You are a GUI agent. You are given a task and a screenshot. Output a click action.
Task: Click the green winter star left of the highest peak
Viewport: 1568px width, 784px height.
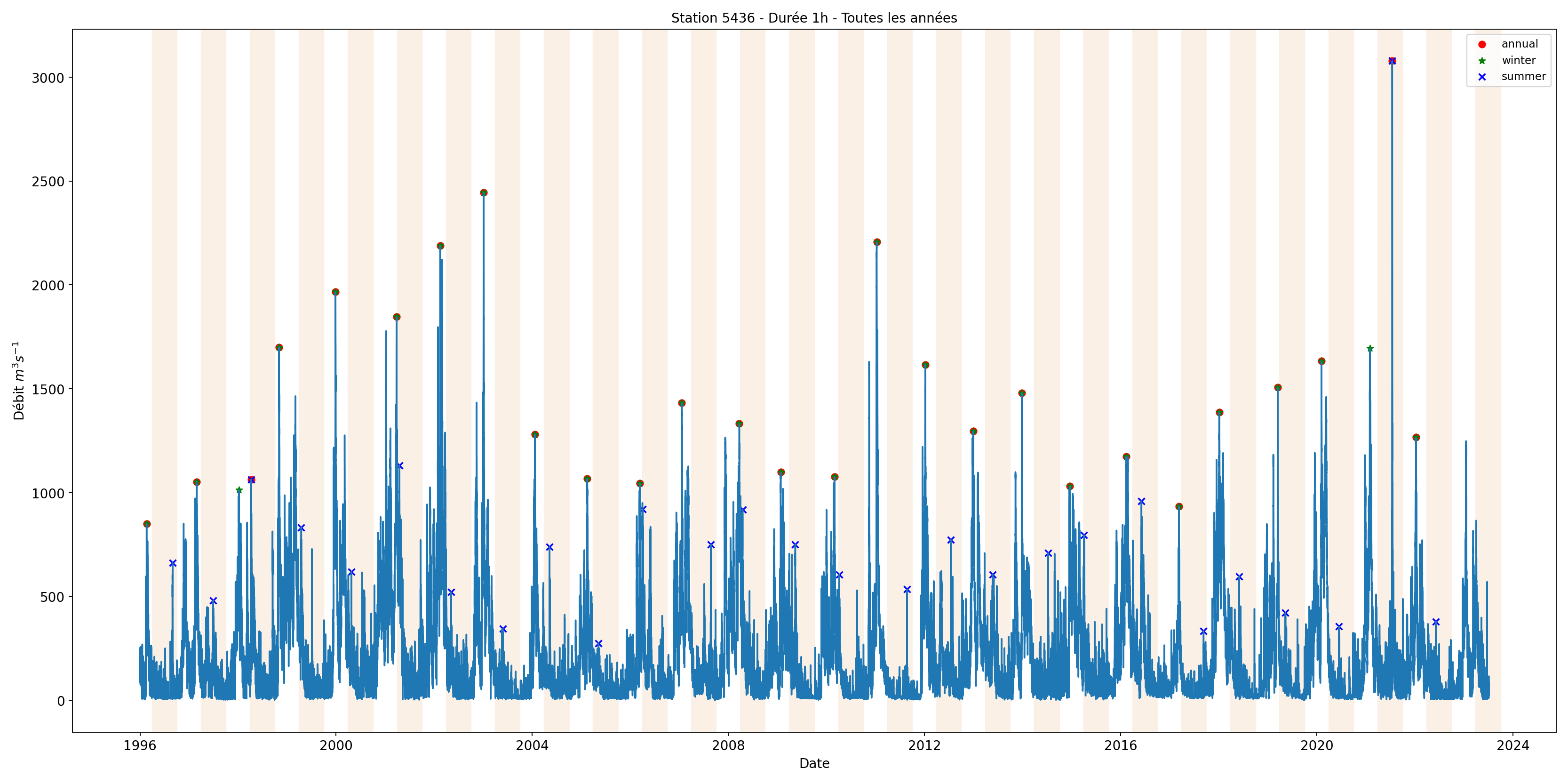(x=1369, y=349)
